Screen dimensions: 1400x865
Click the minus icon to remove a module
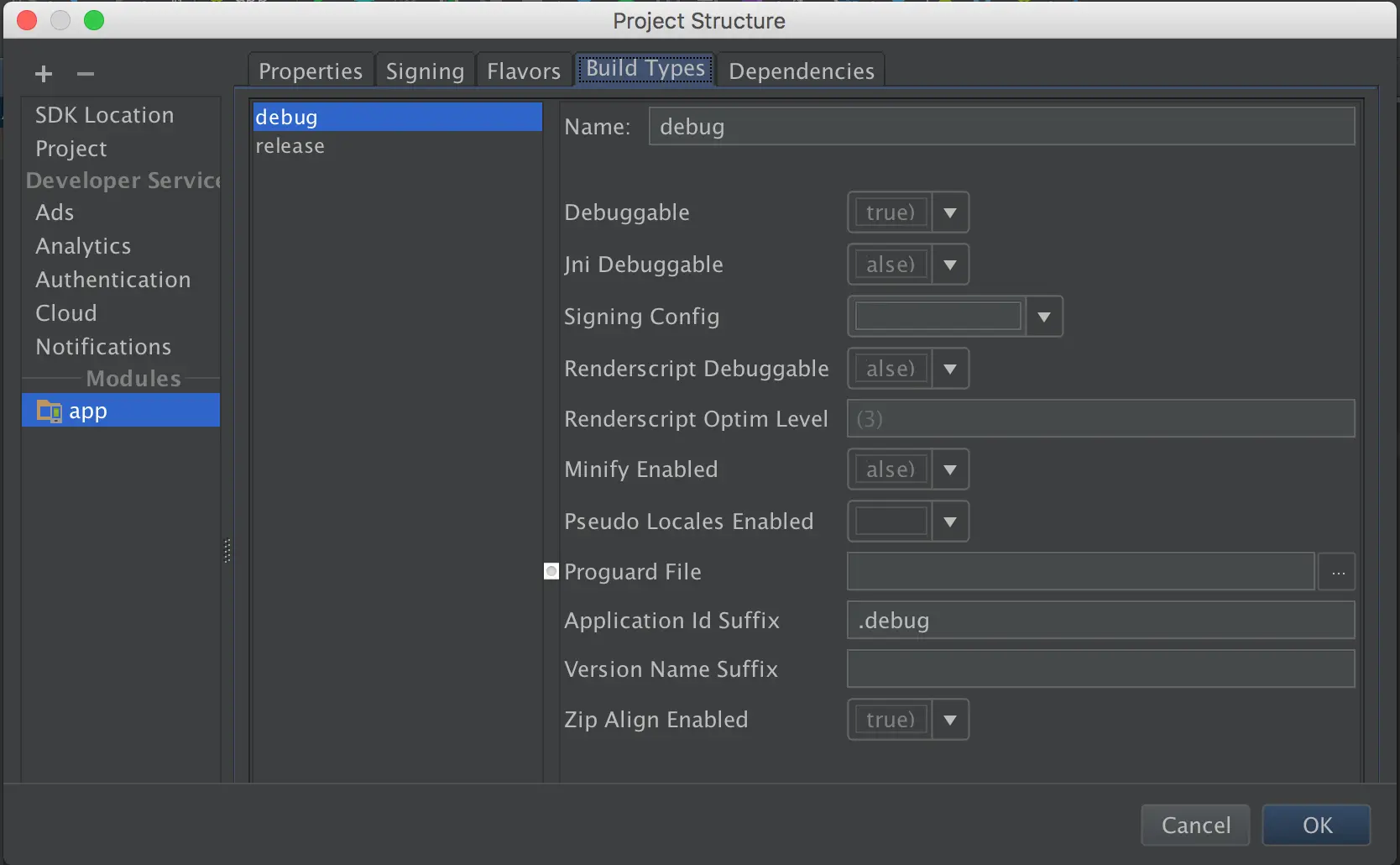coord(85,74)
